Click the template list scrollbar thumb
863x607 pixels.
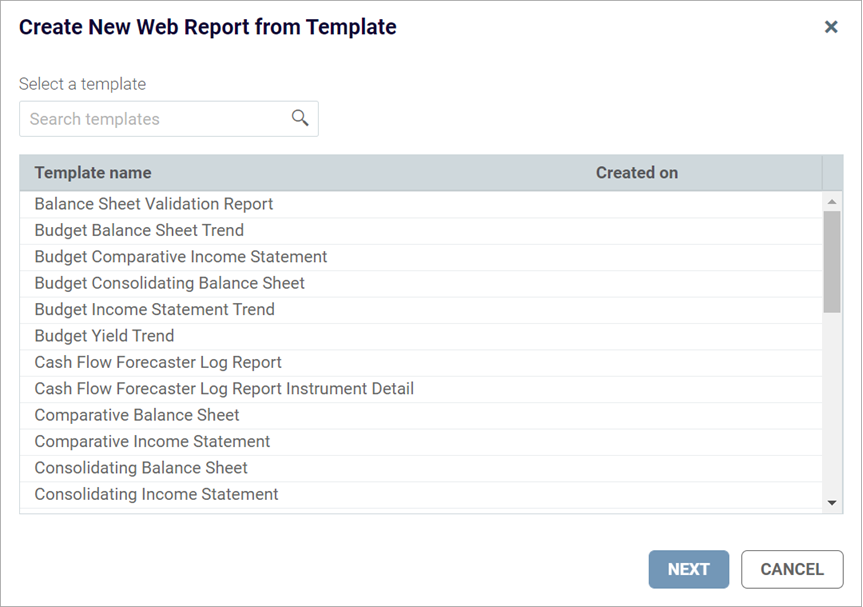pos(832,262)
